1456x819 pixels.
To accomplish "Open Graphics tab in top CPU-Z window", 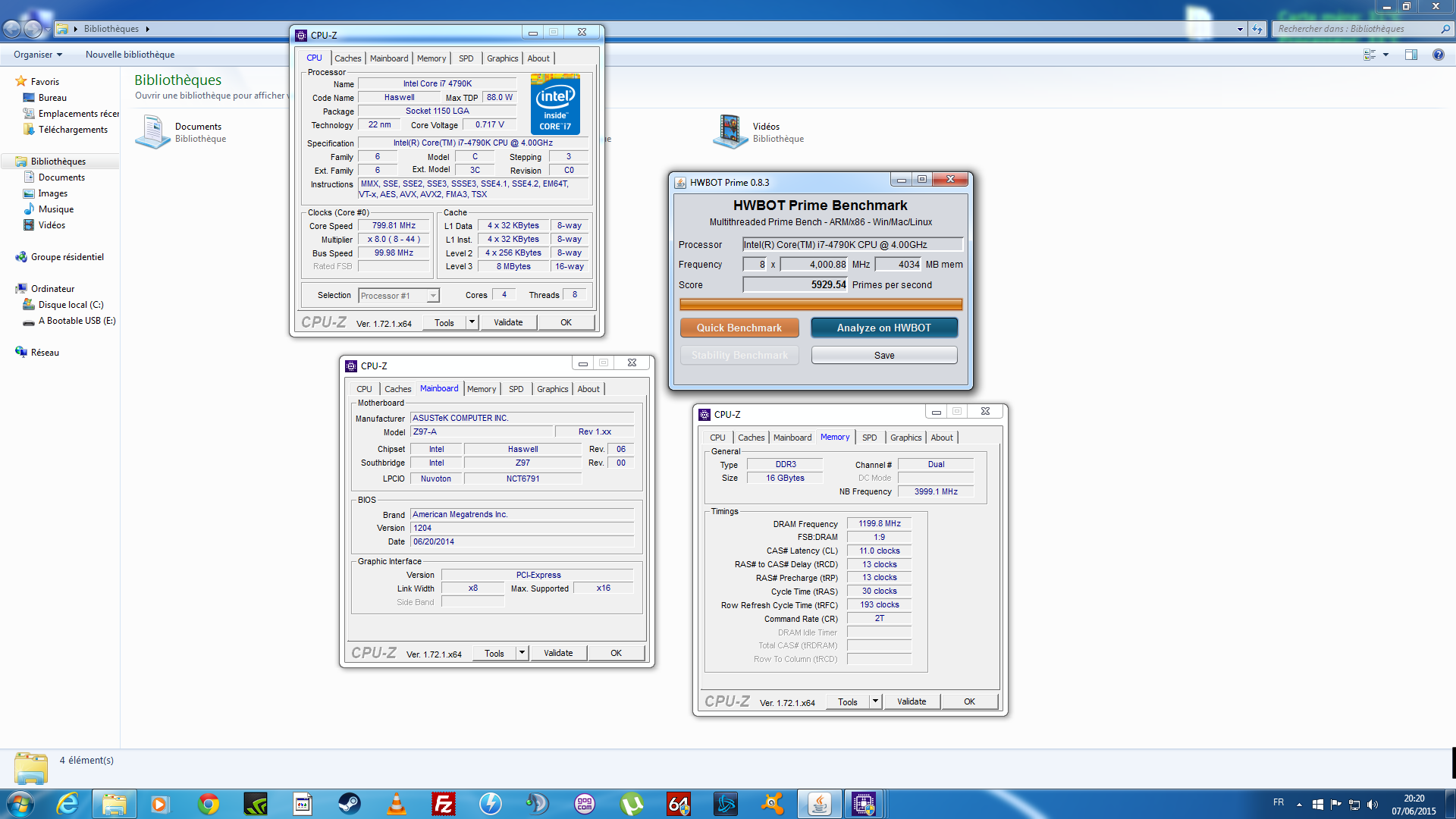I will [502, 58].
